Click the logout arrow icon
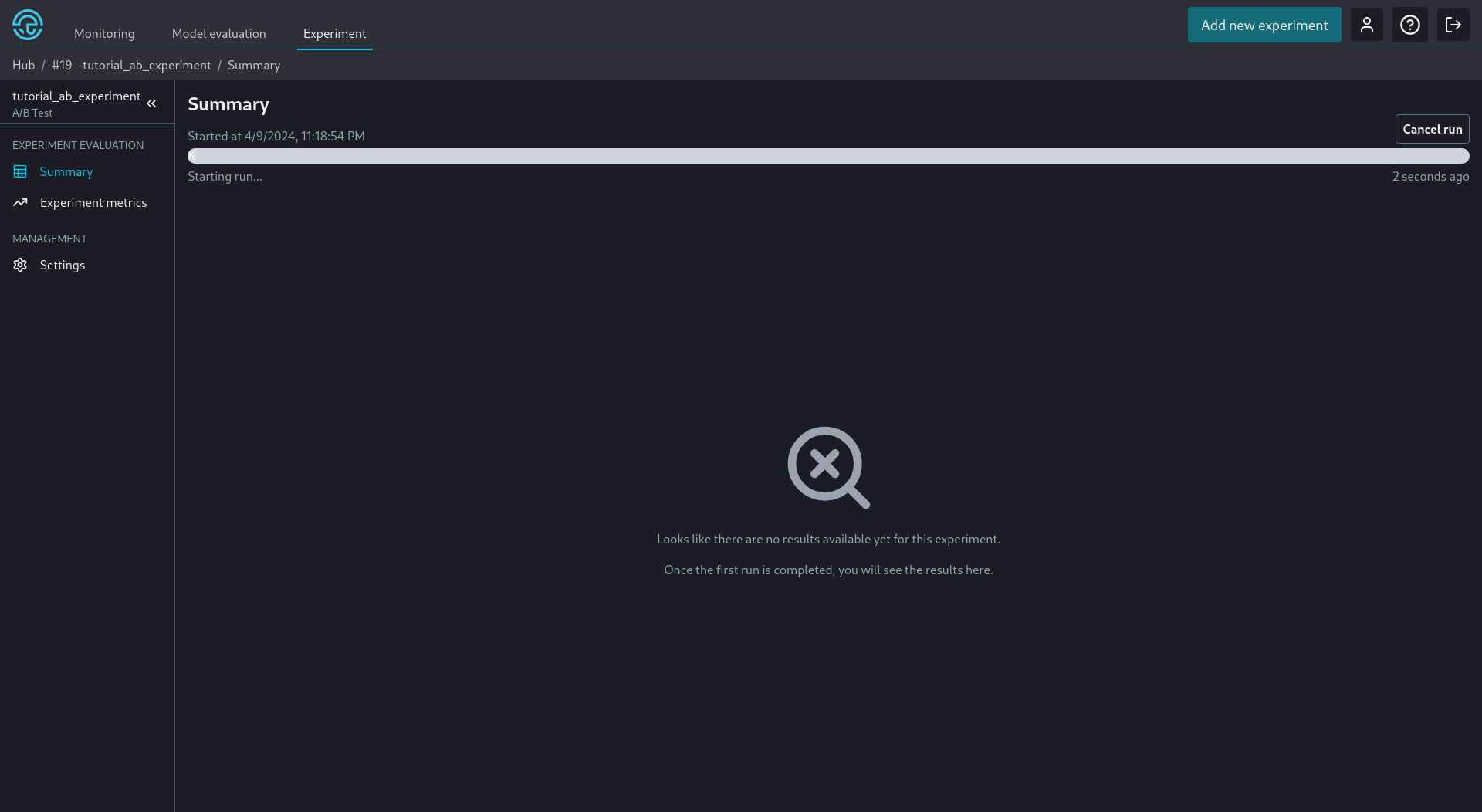Viewport: 1482px width, 812px height. coord(1453,25)
